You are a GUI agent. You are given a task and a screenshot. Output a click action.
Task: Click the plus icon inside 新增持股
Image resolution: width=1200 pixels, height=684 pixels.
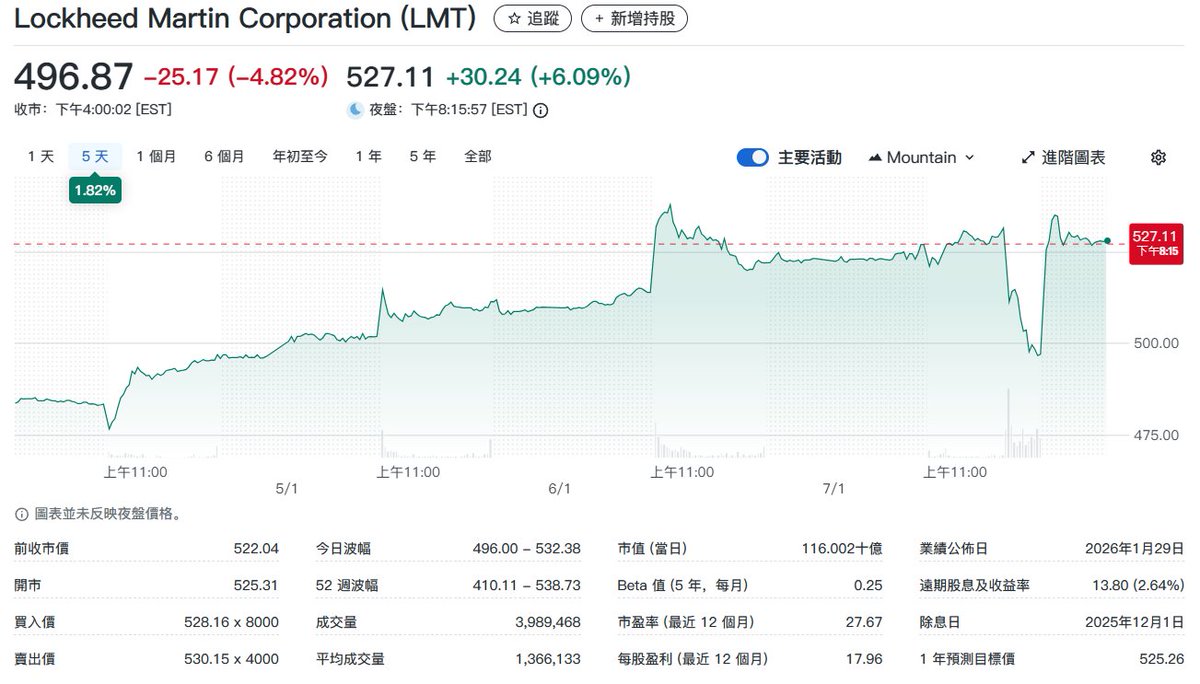tap(599, 18)
